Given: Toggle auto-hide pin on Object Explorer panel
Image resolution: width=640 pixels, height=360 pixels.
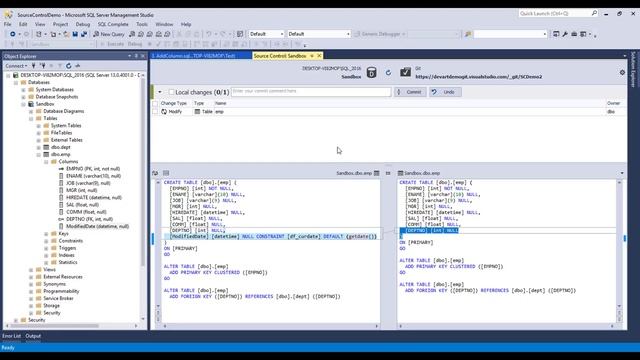Looking at the screenshot, I should click(x=136, y=56).
